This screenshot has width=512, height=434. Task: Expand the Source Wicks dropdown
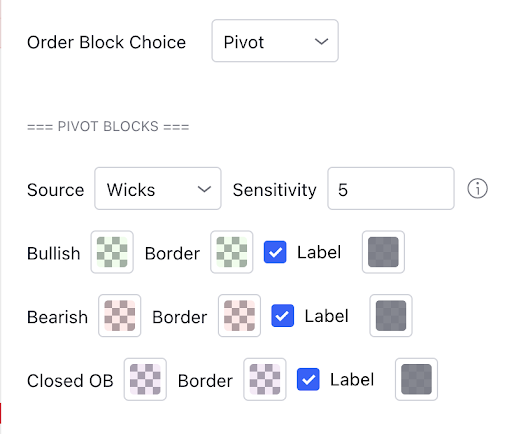[158, 188]
